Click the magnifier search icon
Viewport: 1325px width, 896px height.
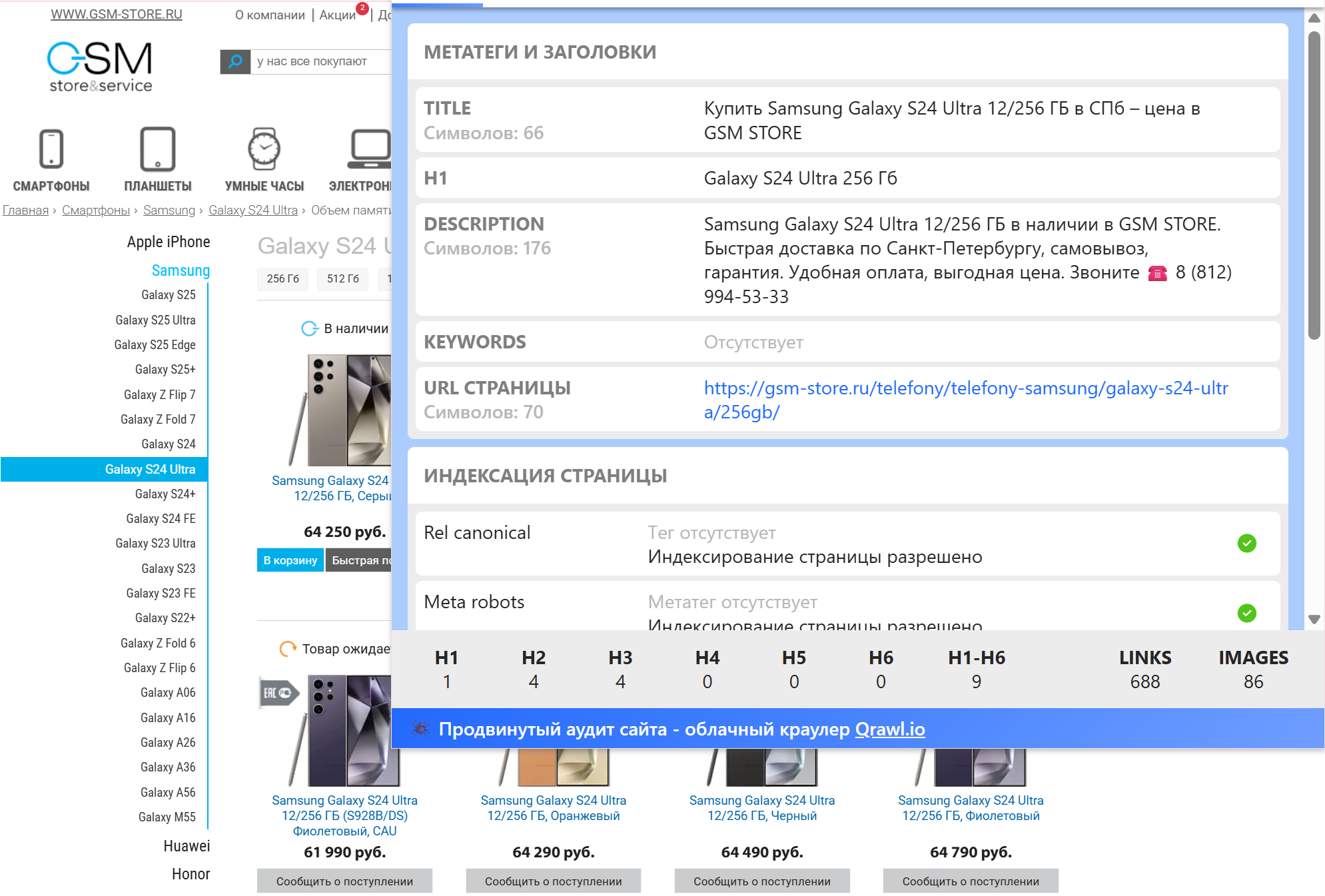point(235,61)
